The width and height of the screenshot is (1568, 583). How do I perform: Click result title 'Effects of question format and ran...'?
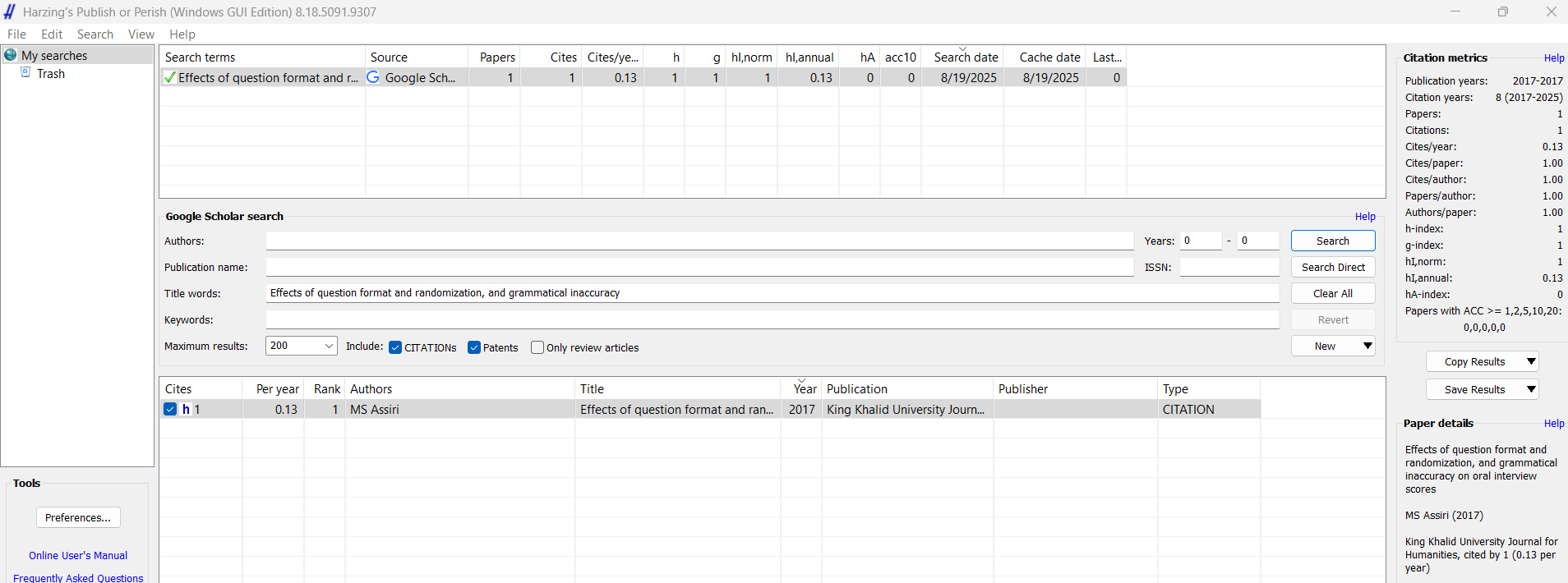point(676,409)
